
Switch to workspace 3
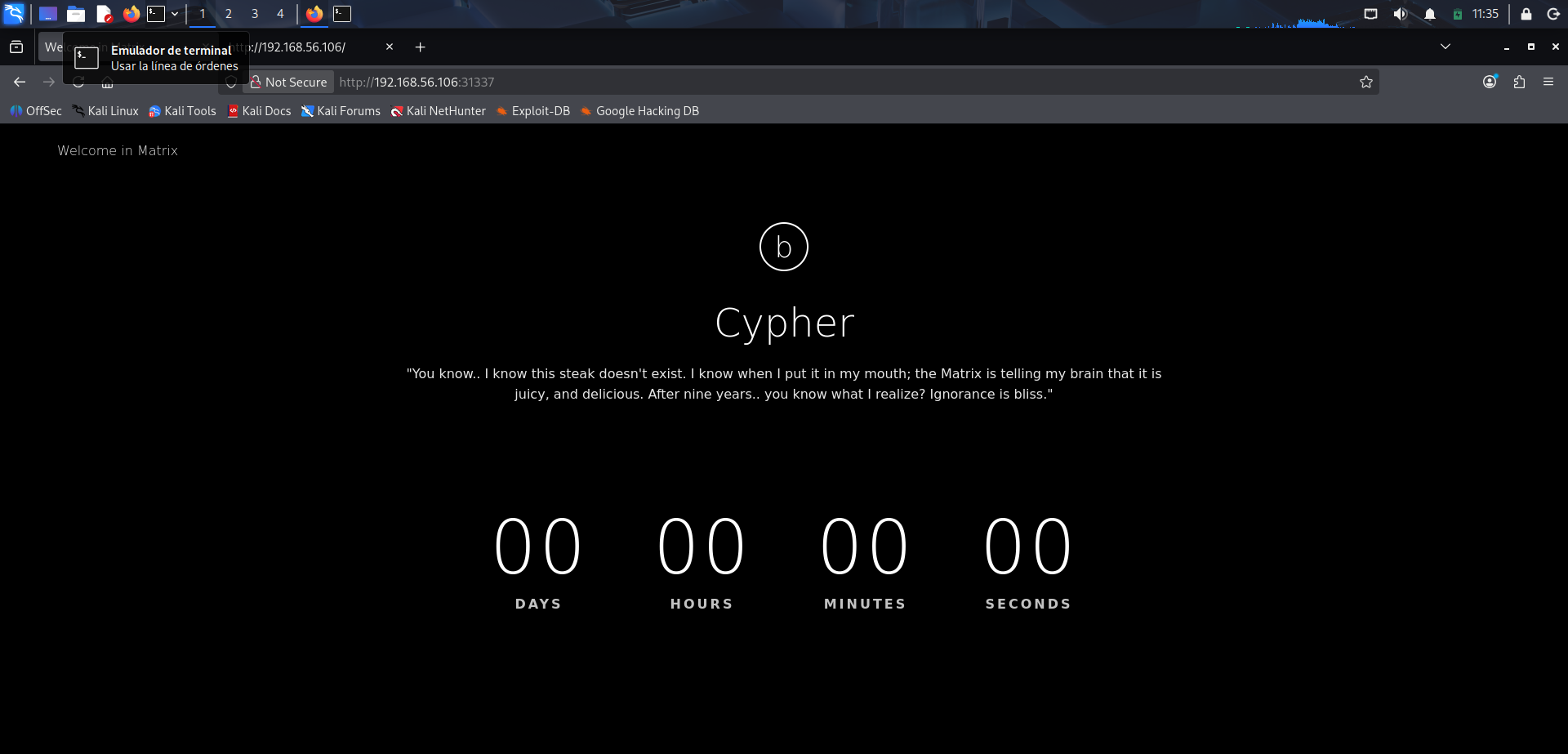[254, 14]
